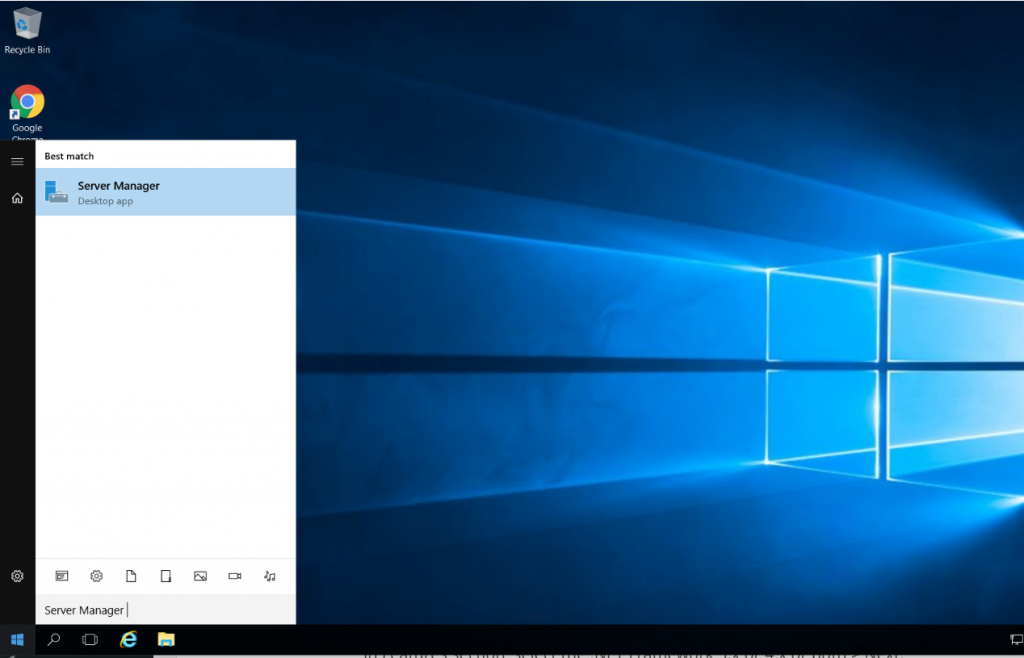Filter search results by documents
The height and width of the screenshot is (658, 1024).
131,576
